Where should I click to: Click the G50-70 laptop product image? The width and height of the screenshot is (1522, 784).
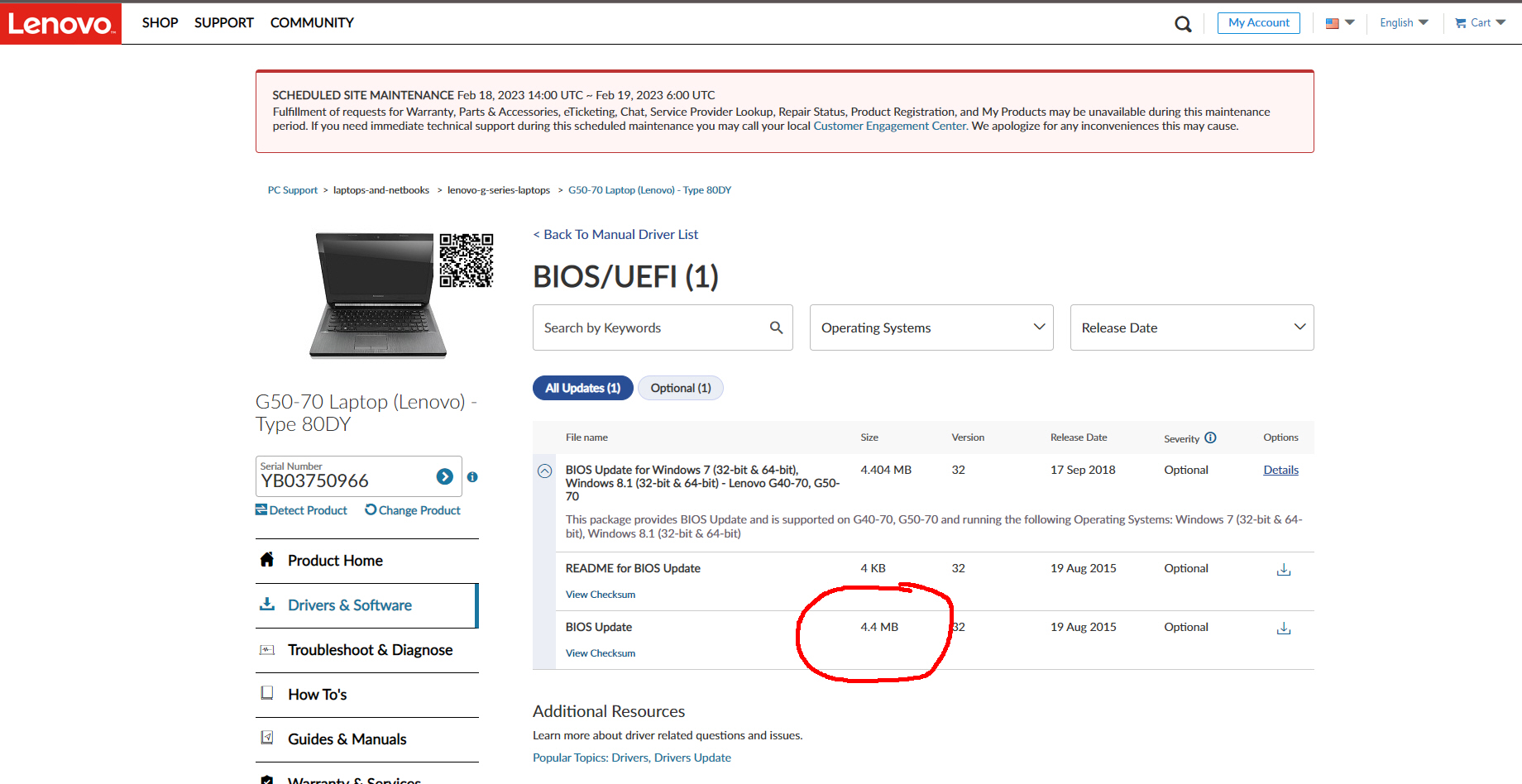[377, 295]
